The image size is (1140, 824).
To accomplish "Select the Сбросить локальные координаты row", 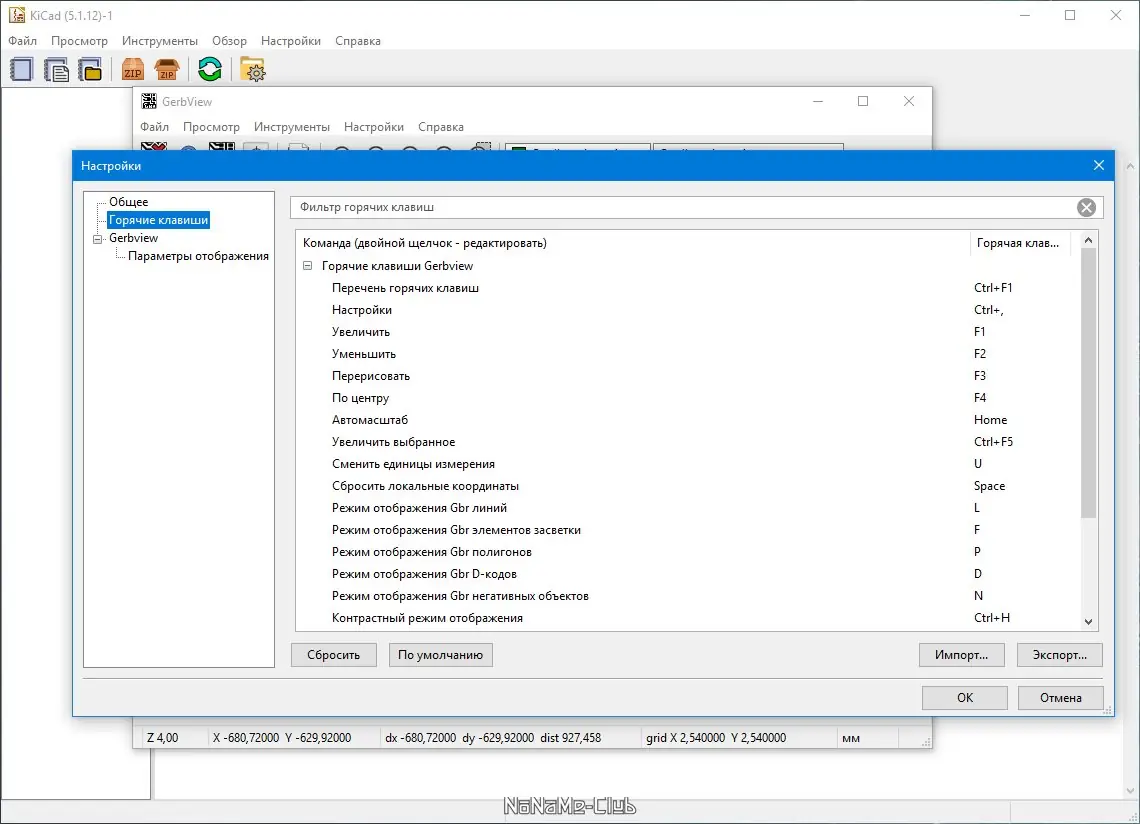I will click(x=689, y=486).
